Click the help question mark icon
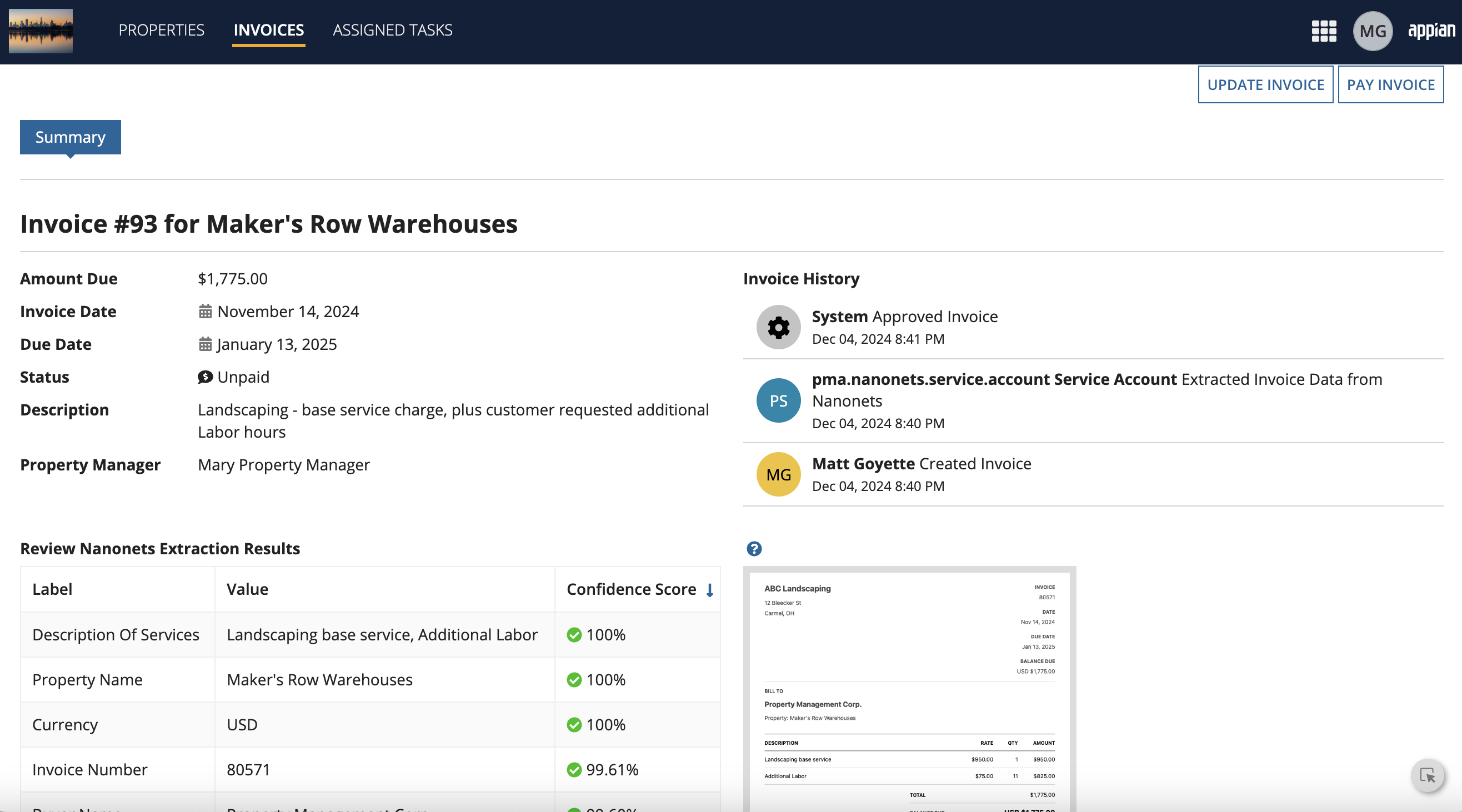Viewport: 1462px width, 812px height. [754, 548]
